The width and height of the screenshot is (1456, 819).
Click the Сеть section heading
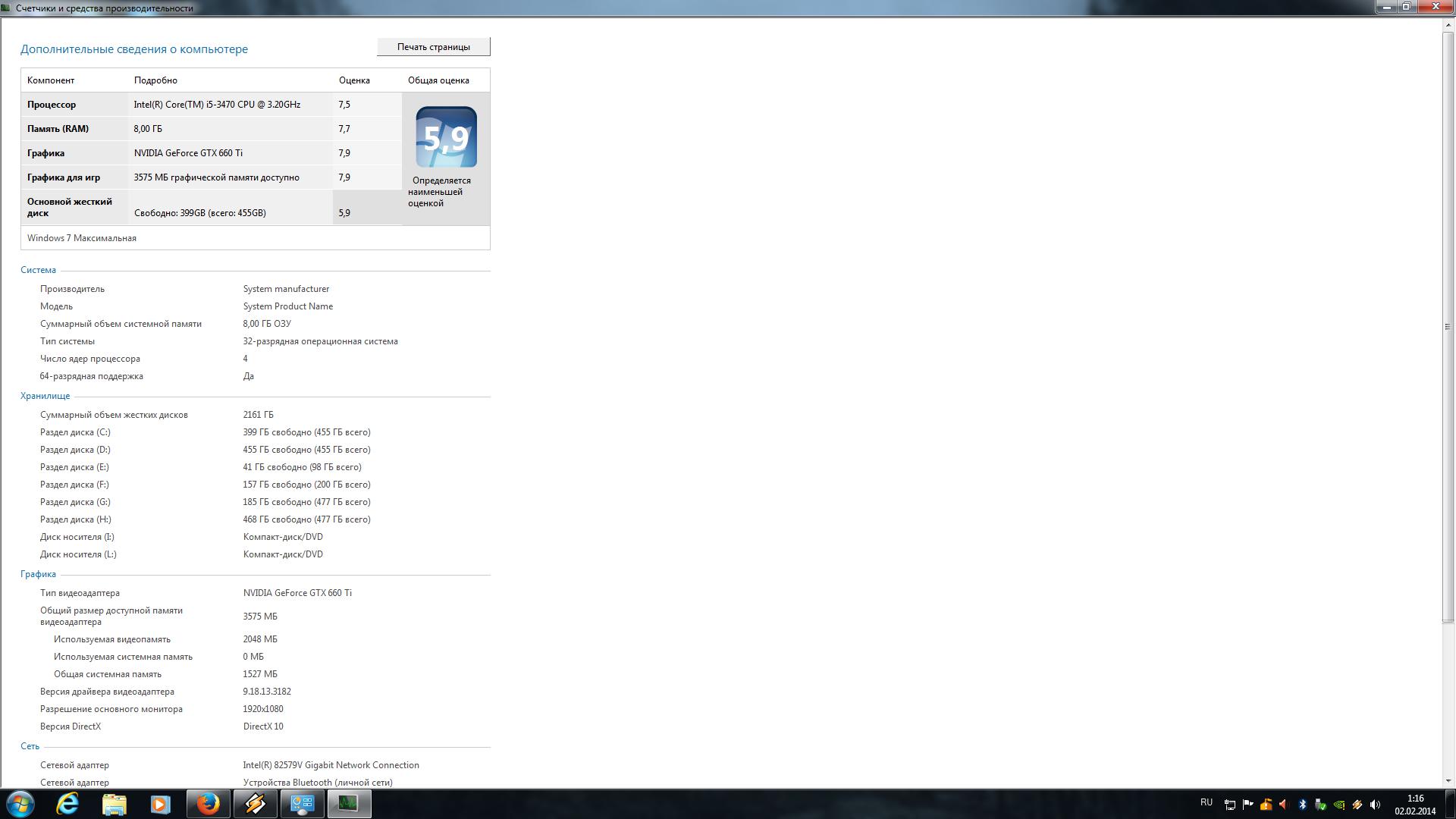click(x=30, y=746)
